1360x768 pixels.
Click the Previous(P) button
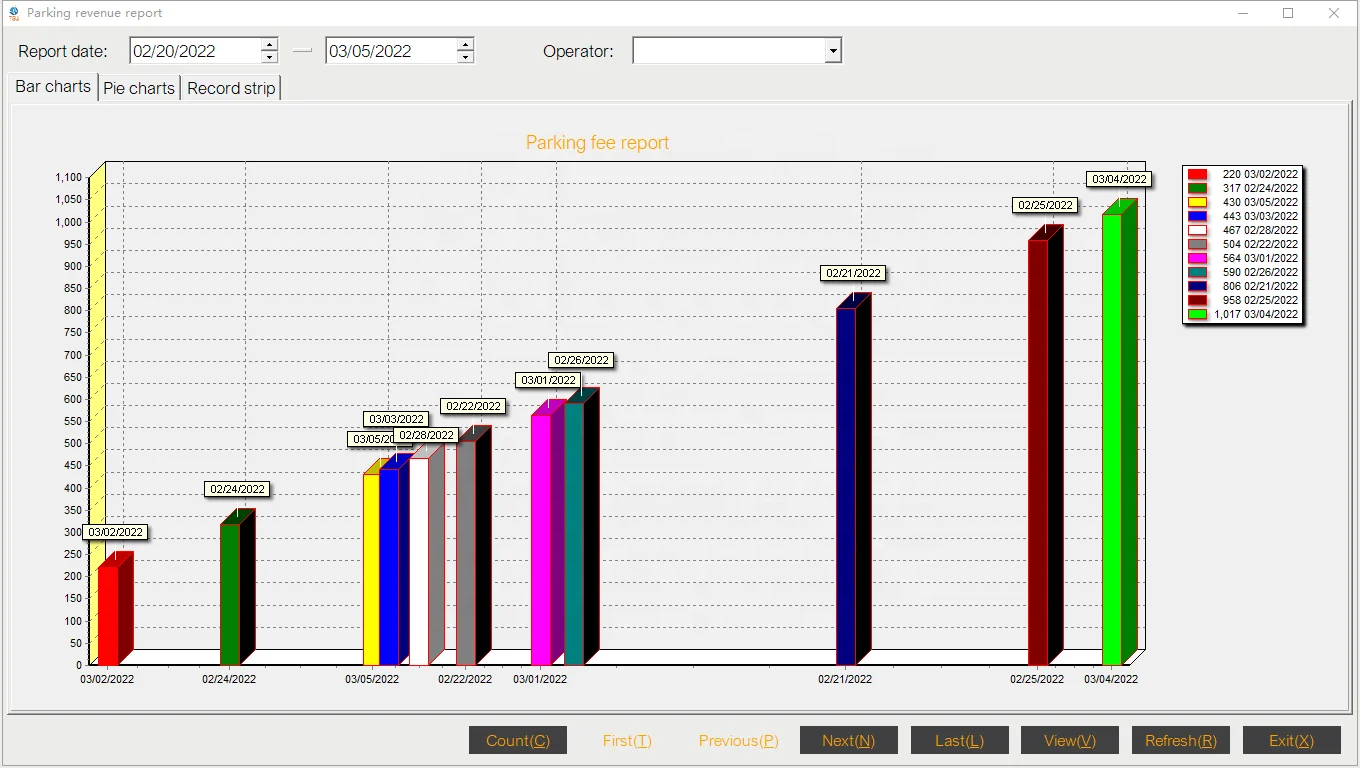738,740
